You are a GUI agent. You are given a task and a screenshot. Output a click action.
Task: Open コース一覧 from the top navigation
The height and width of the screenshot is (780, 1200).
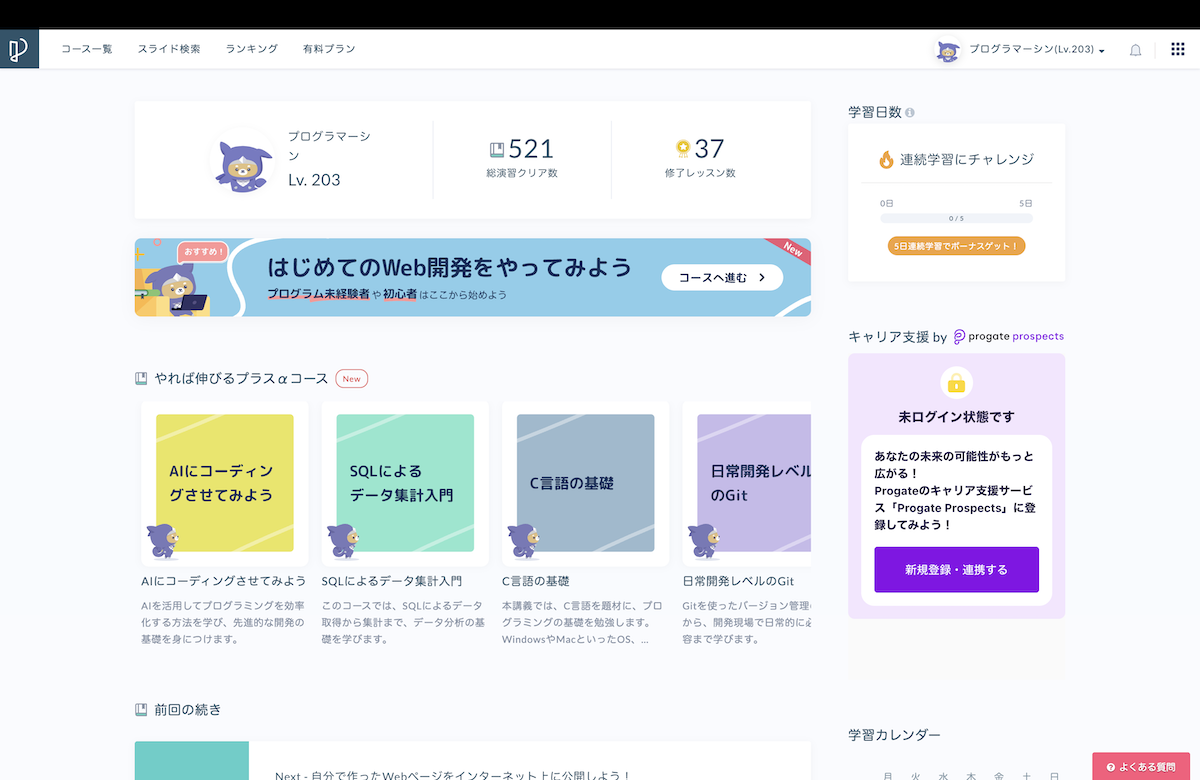point(86,48)
